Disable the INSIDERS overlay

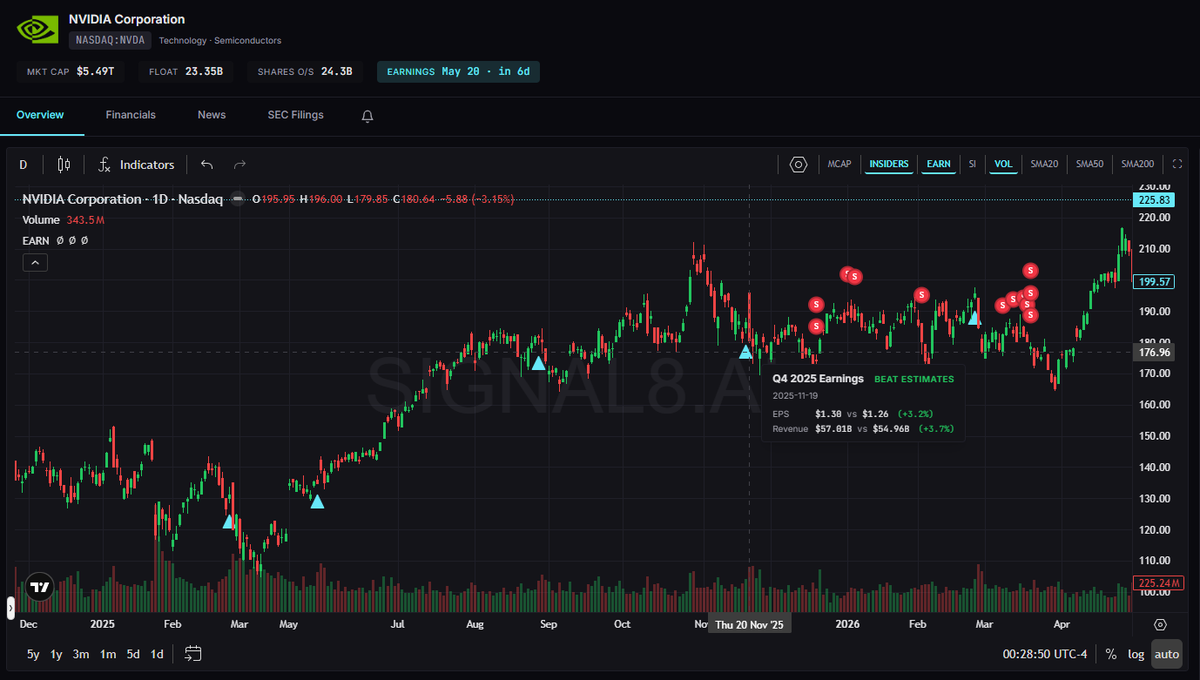click(889, 164)
